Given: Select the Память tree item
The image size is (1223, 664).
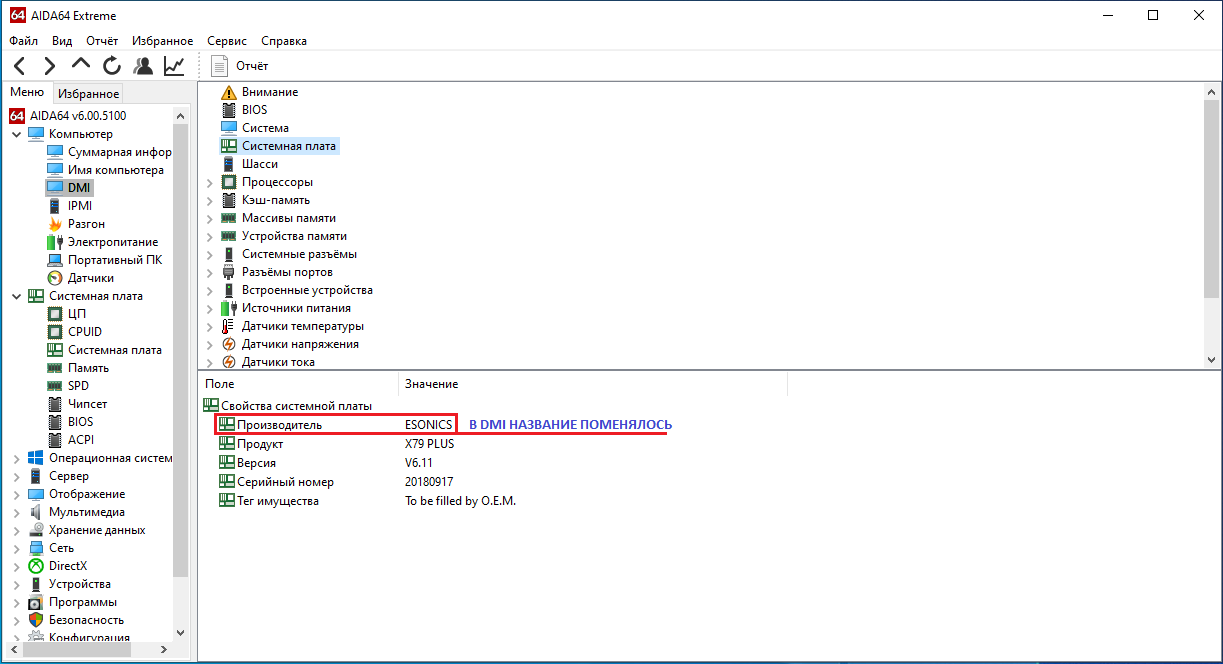Looking at the screenshot, I should click(78, 368).
